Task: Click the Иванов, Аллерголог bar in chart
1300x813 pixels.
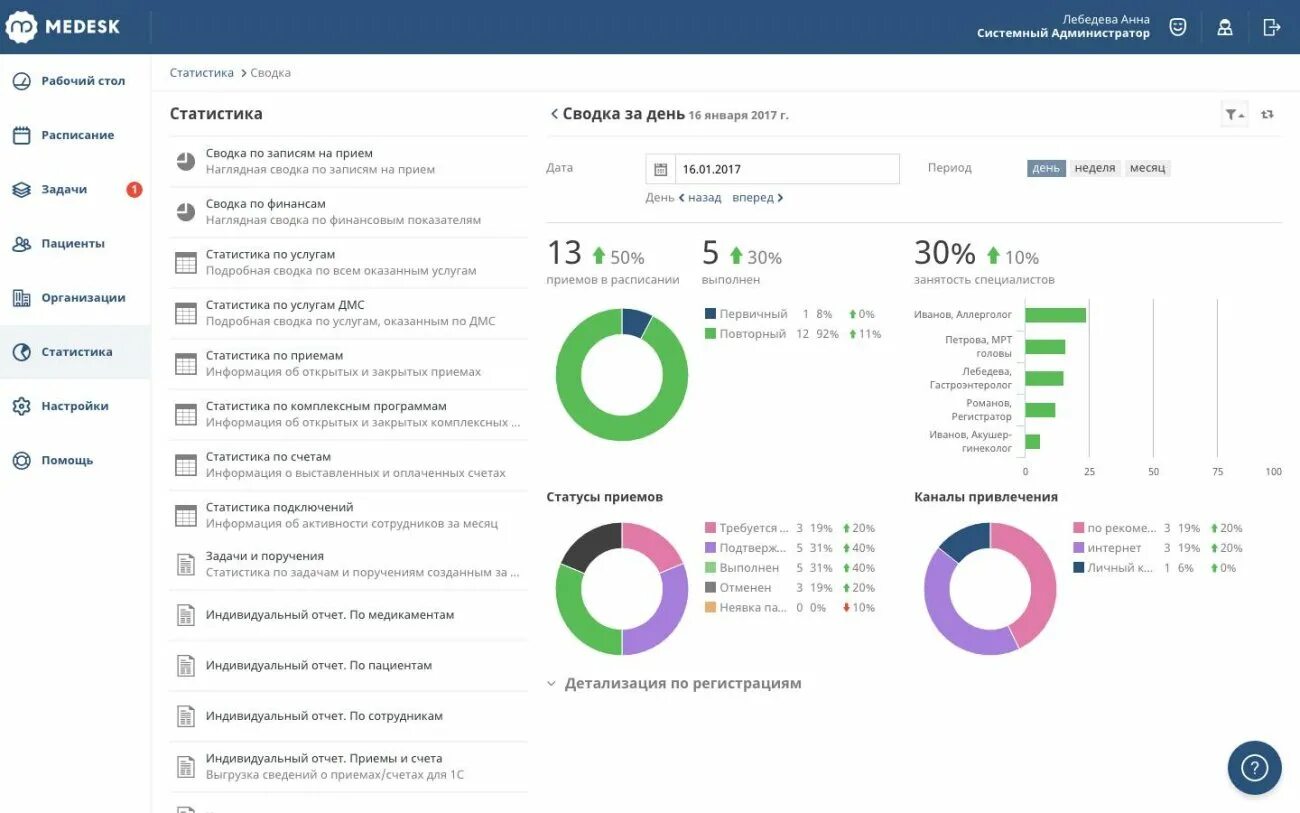Action: point(1055,315)
